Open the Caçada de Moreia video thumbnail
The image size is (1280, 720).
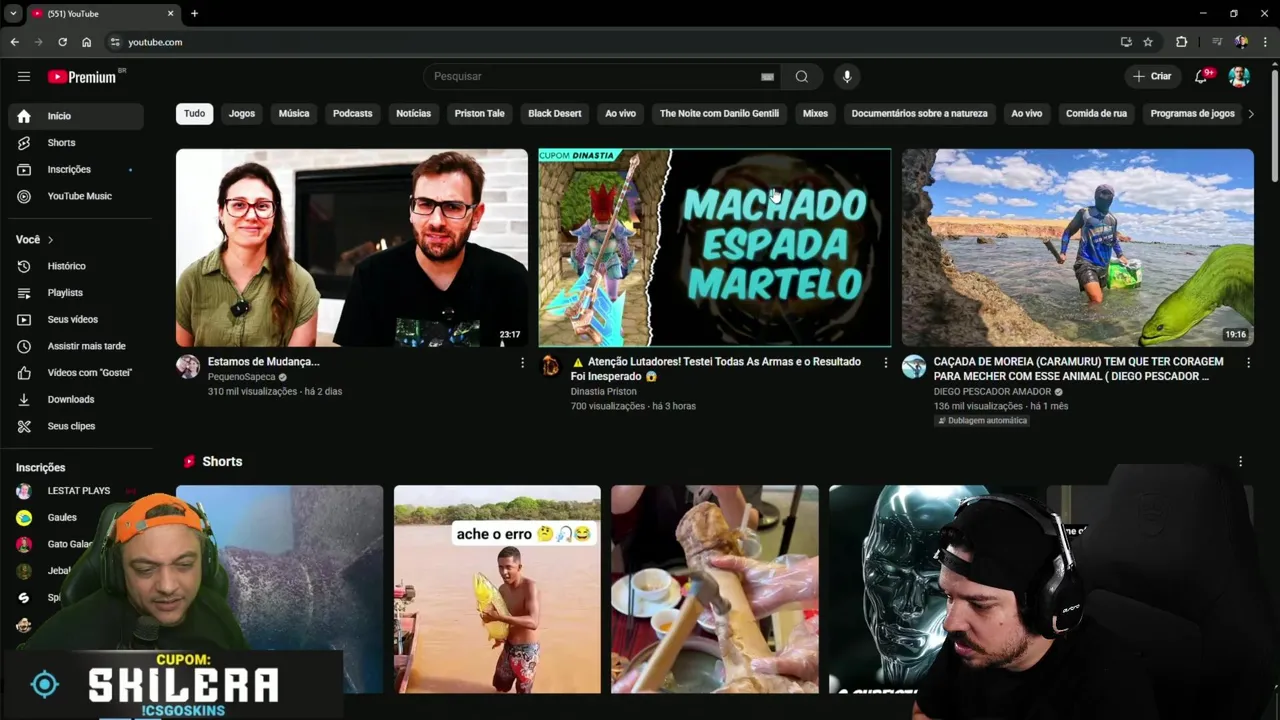1077,248
